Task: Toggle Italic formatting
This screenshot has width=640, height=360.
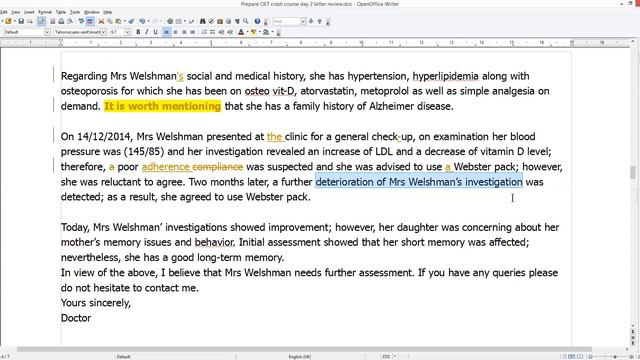Action: click(x=147, y=32)
